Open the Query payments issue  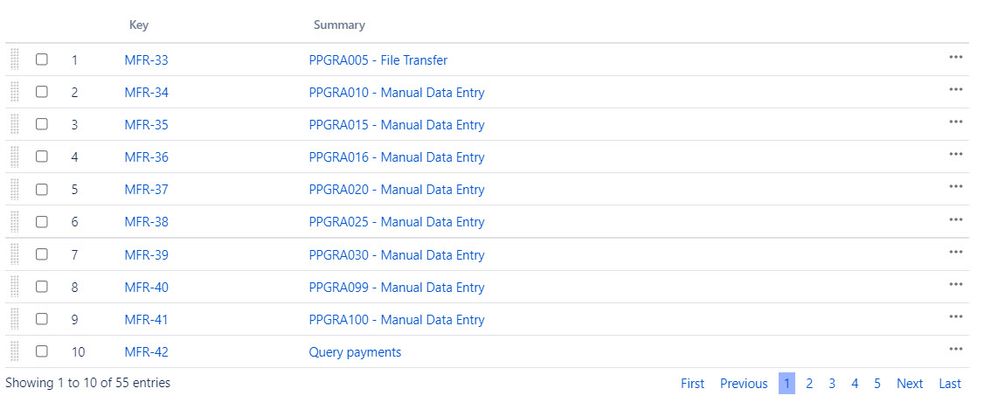pos(355,352)
